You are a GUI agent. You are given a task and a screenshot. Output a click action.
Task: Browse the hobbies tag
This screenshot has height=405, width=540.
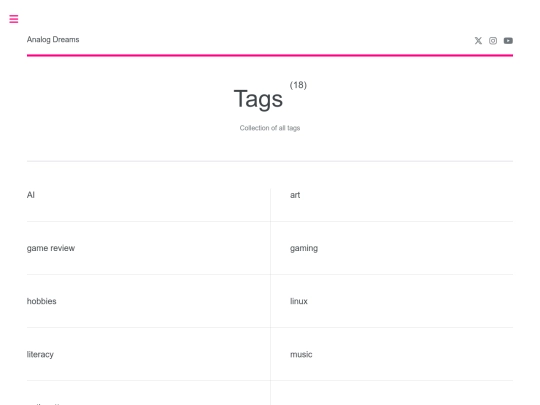click(x=42, y=301)
